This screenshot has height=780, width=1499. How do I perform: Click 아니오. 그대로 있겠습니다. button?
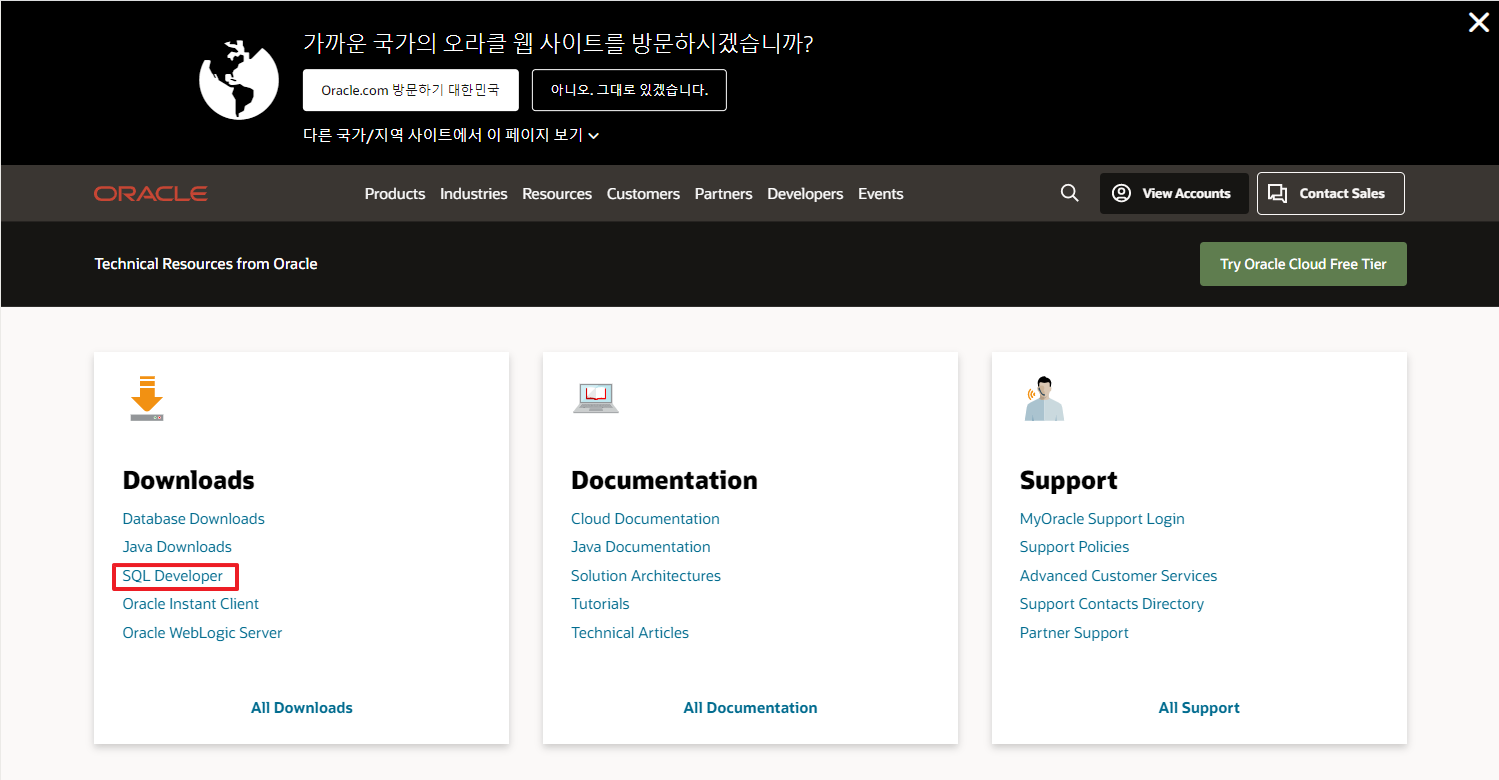click(x=629, y=90)
